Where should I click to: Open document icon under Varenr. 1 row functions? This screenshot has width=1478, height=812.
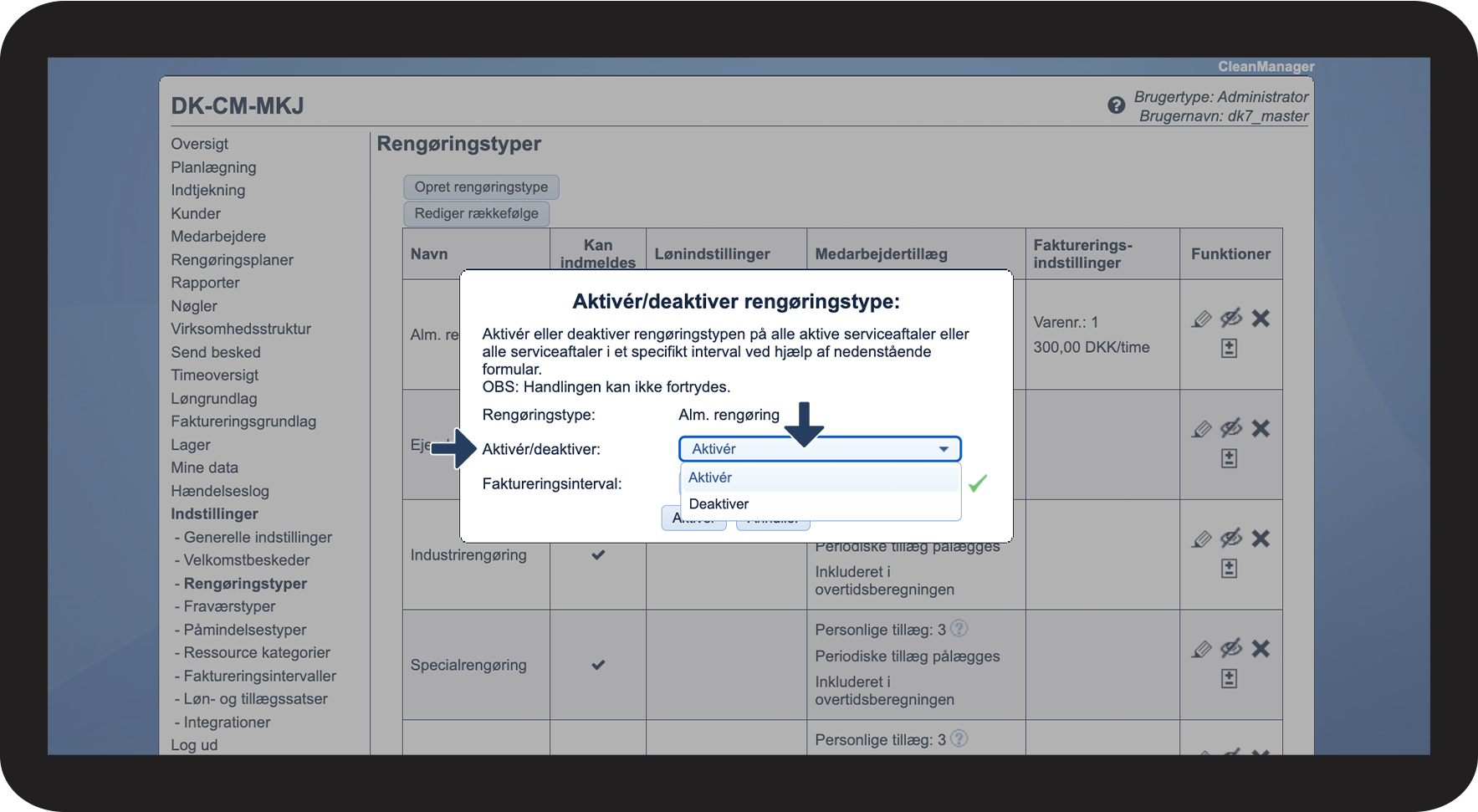click(x=1229, y=348)
